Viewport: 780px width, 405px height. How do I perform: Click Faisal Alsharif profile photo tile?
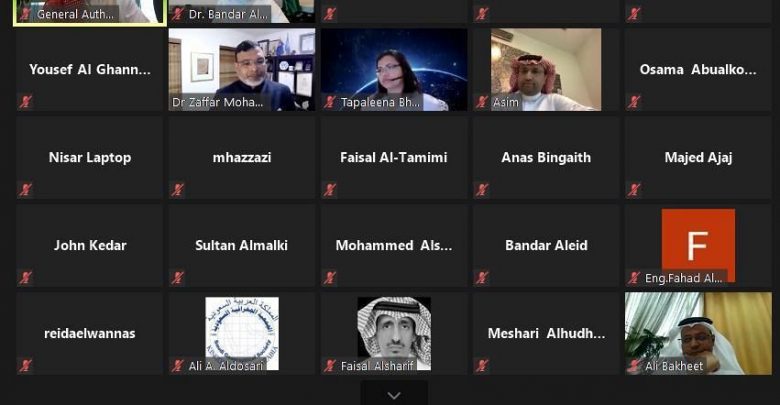click(394, 333)
